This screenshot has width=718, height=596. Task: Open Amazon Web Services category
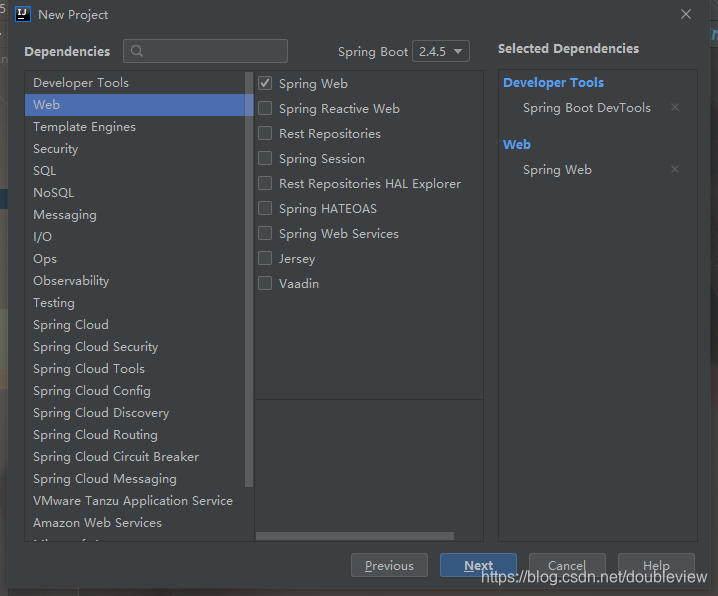pyautogui.click(x=135, y=522)
